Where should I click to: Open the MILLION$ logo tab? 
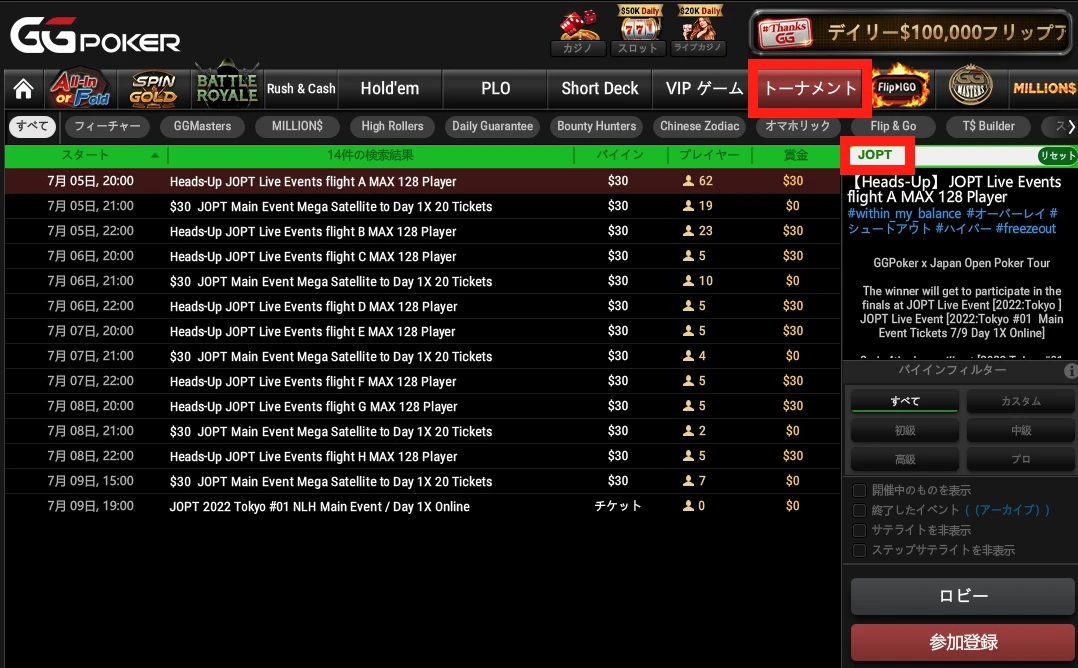pyautogui.click(x=1044, y=88)
